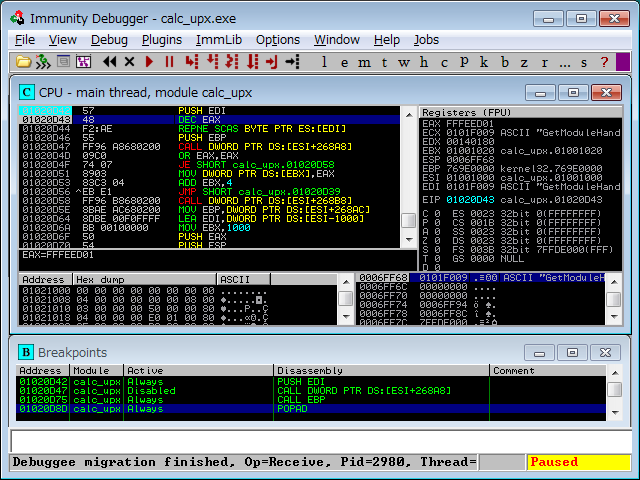Select breakpoint row 01020D47 Disabled
The image size is (640, 480).
coord(311,391)
